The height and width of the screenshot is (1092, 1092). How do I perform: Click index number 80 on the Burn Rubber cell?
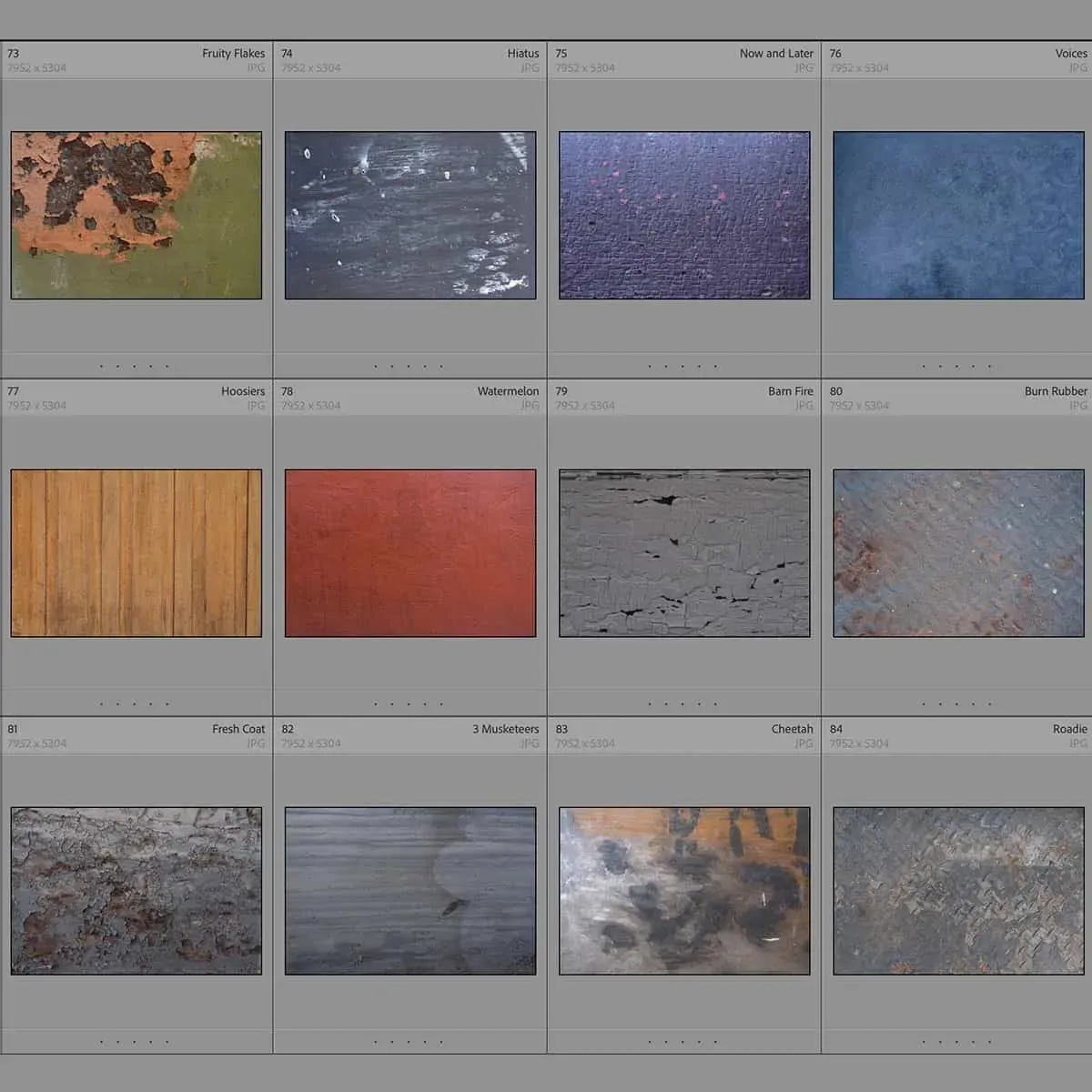click(x=835, y=391)
